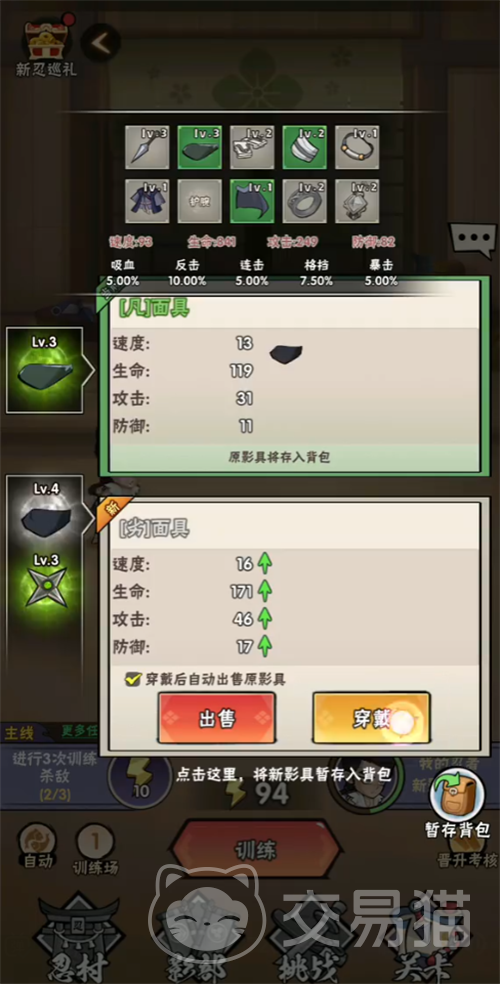Click the red 出售 sell button
The width and height of the screenshot is (500, 984).
coord(216,719)
